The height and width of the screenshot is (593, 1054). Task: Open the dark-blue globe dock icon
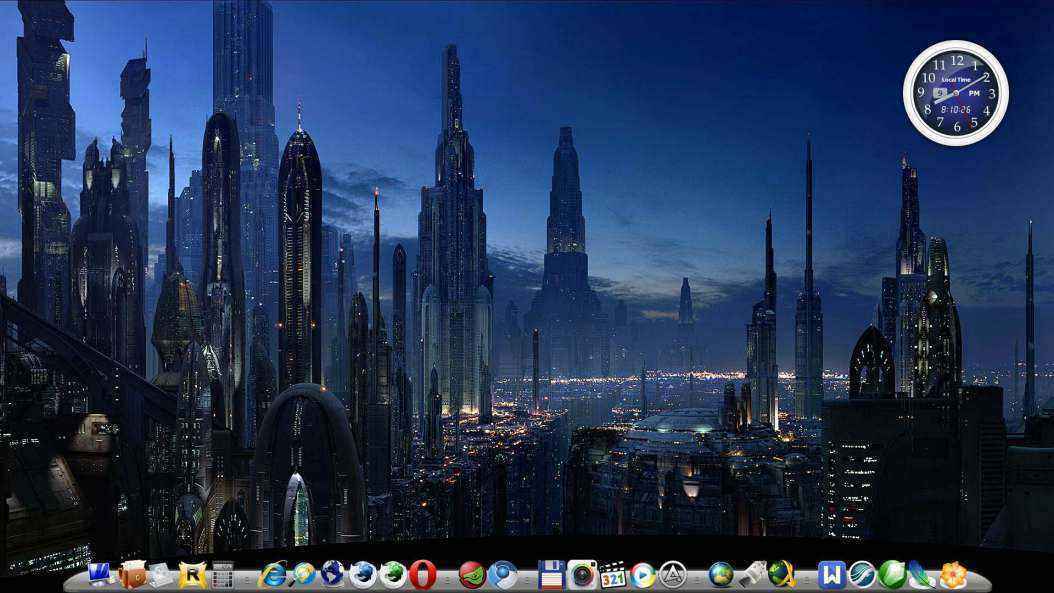pos(333,575)
